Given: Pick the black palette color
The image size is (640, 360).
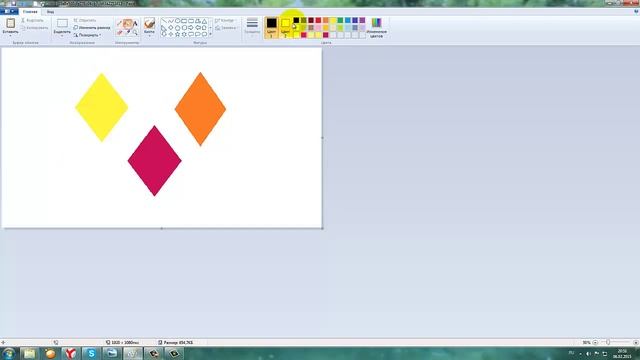Looking at the screenshot, I should click(x=296, y=20).
